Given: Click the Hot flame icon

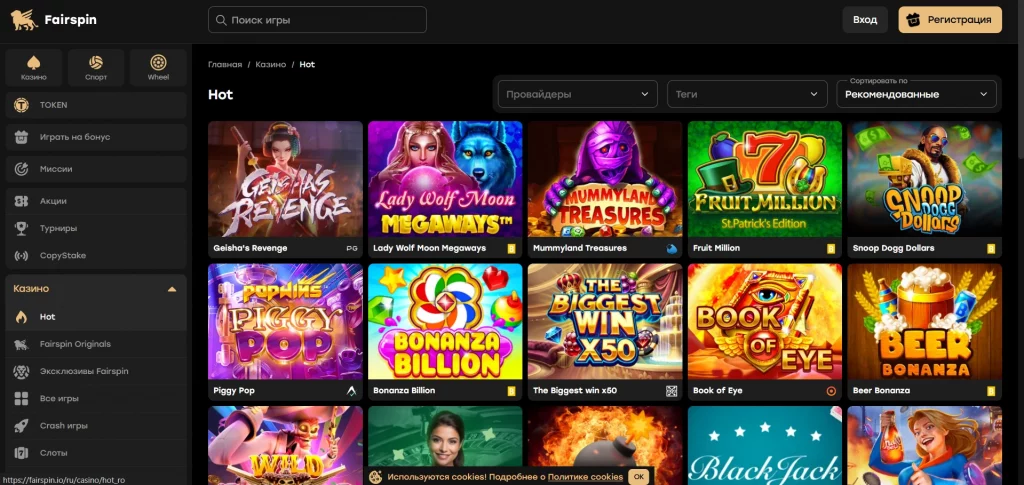Looking at the screenshot, I should [22, 317].
